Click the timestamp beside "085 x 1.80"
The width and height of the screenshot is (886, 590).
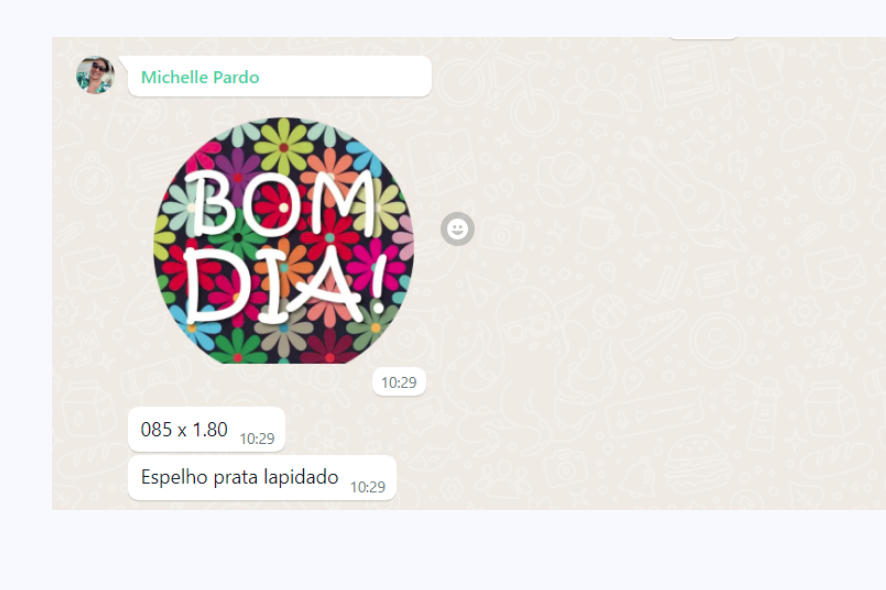click(257, 439)
